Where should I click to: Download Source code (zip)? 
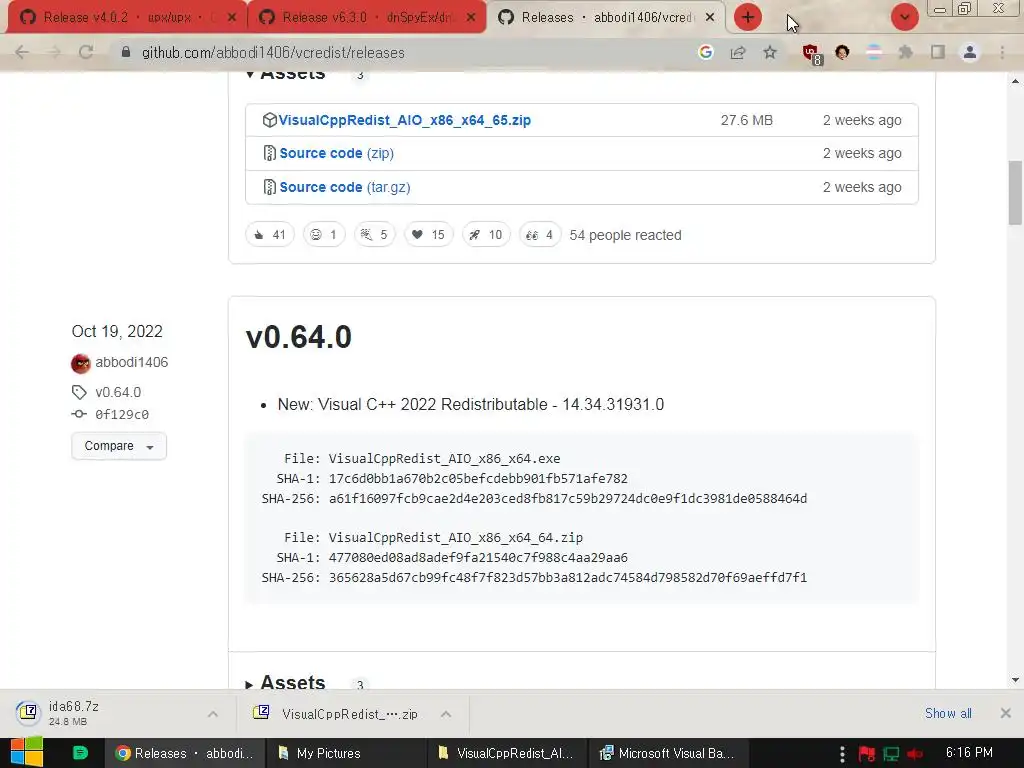pos(336,153)
